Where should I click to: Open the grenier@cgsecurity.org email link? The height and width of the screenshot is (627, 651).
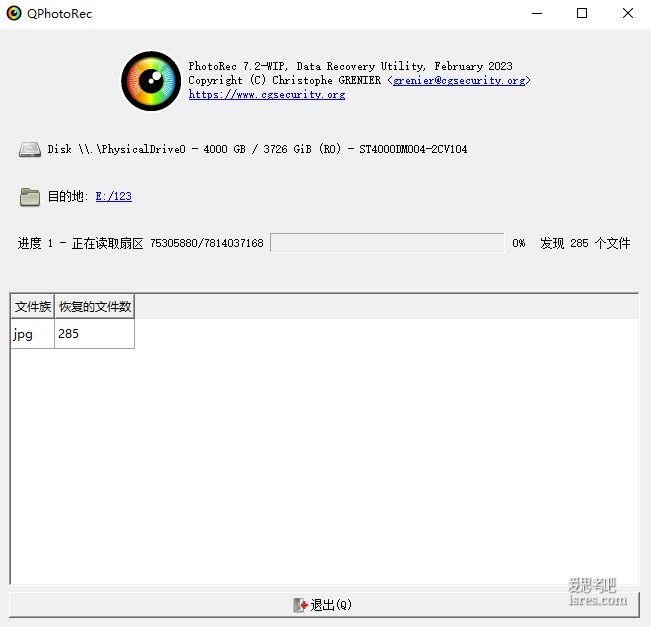(459, 80)
